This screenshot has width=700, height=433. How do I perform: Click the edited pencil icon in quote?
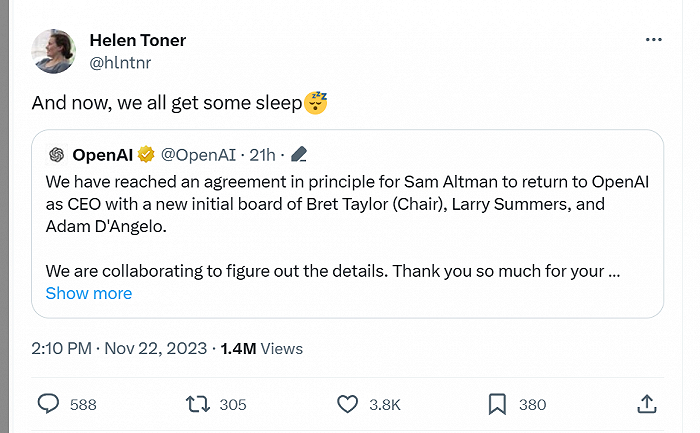[298, 155]
